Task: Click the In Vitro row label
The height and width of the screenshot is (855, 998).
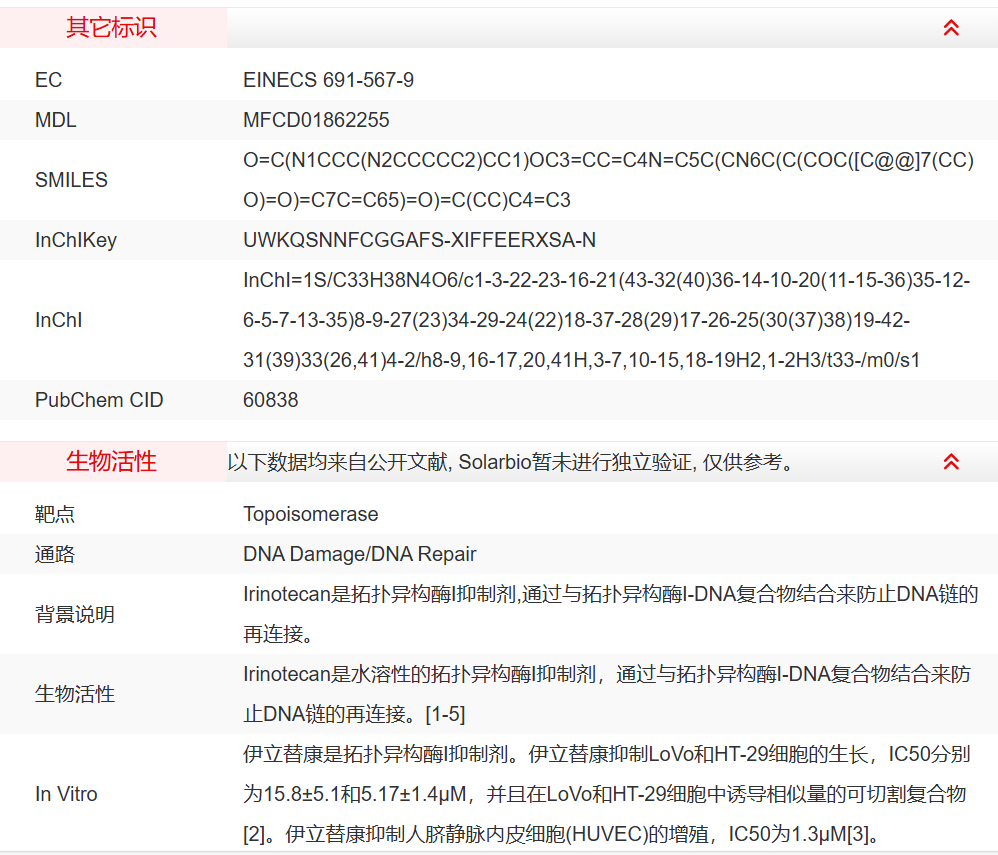Action: tap(66, 794)
